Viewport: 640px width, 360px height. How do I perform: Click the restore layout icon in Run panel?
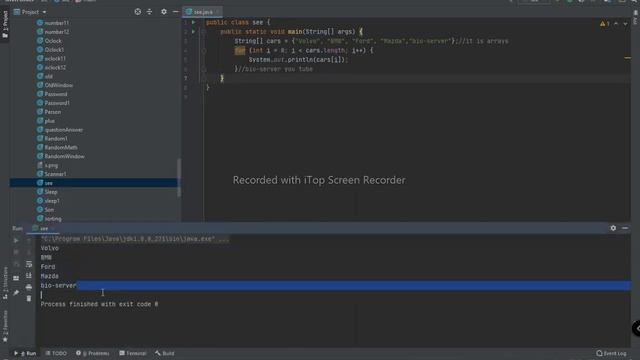tap(16, 278)
